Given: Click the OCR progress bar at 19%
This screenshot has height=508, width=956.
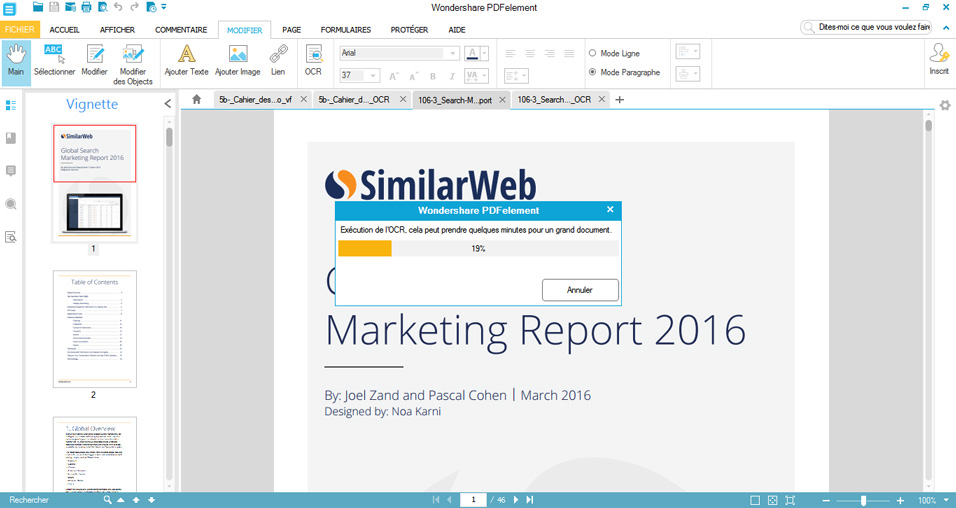Looking at the screenshot, I should point(479,248).
